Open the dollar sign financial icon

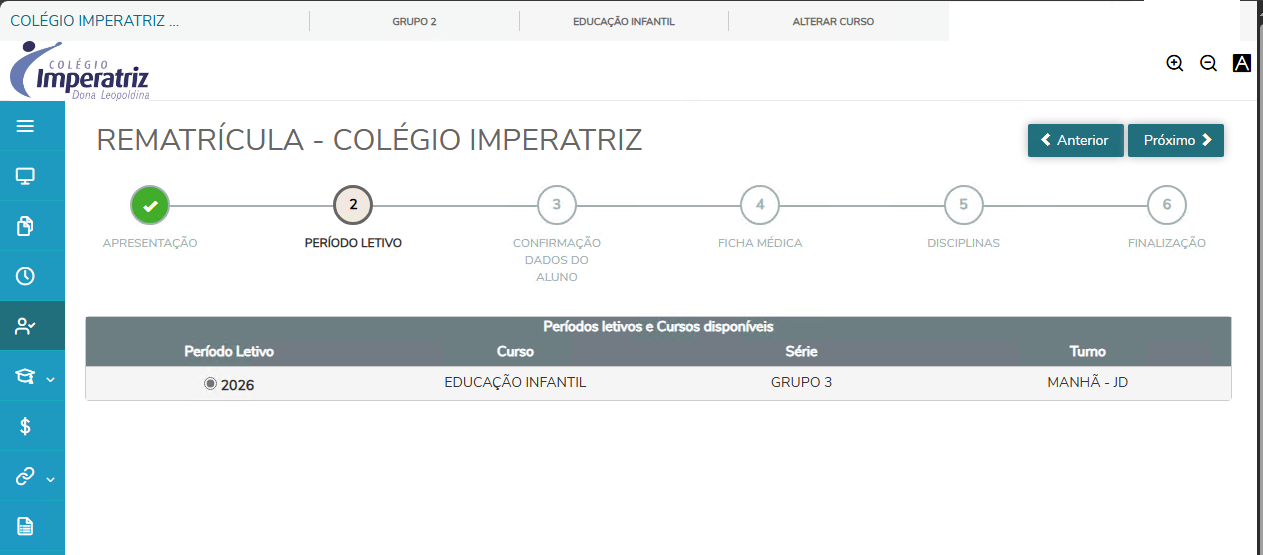click(25, 426)
